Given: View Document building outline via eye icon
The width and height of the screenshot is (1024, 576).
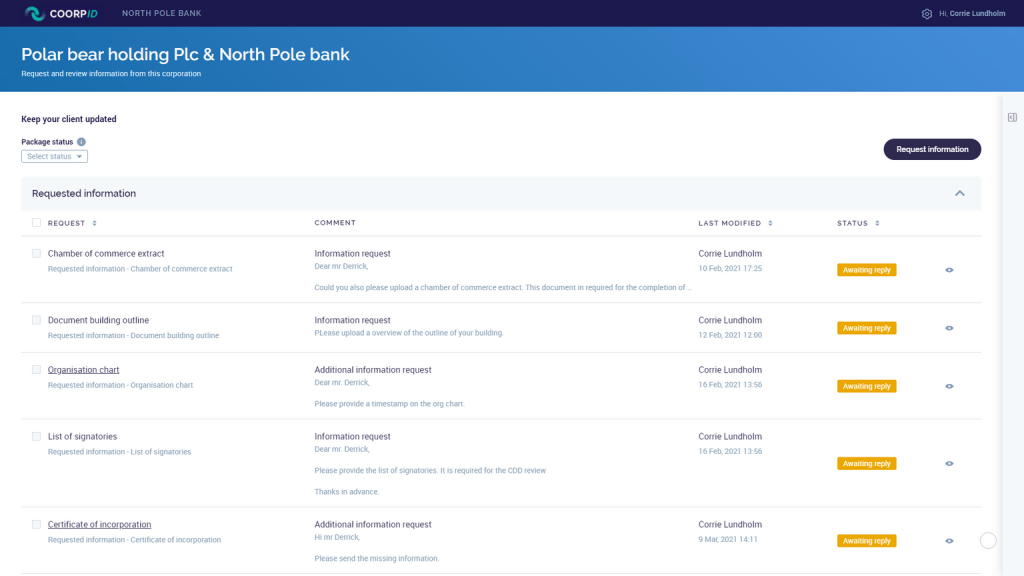Looking at the screenshot, I should coord(949,328).
